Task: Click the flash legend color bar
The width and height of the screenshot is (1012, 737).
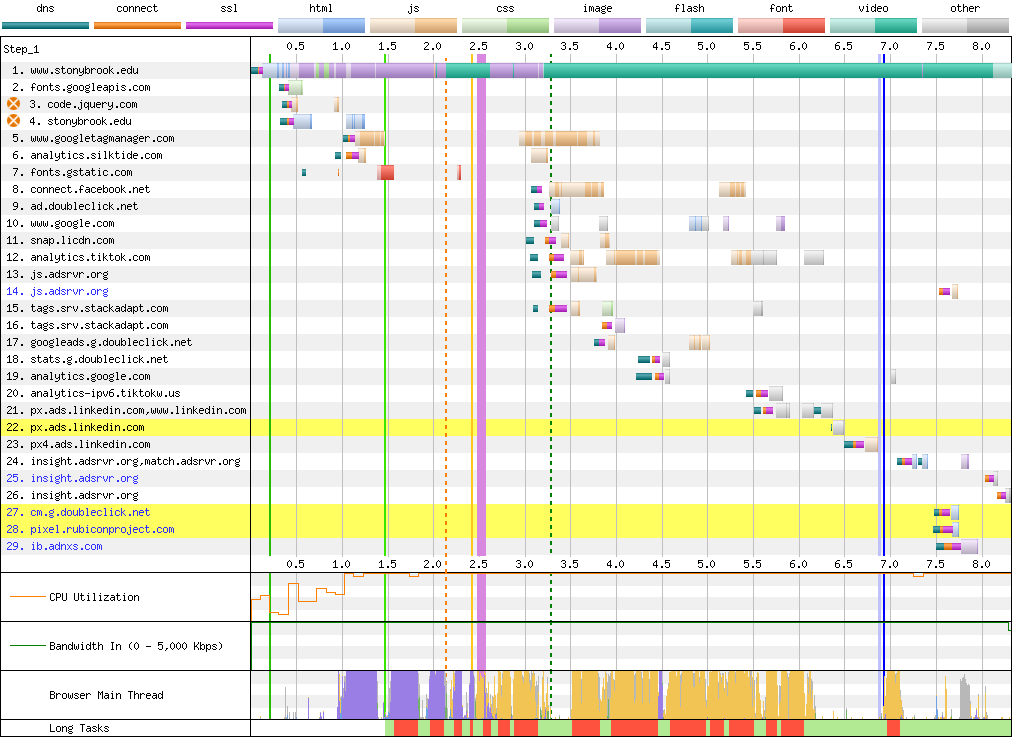Action: click(689, 26)
